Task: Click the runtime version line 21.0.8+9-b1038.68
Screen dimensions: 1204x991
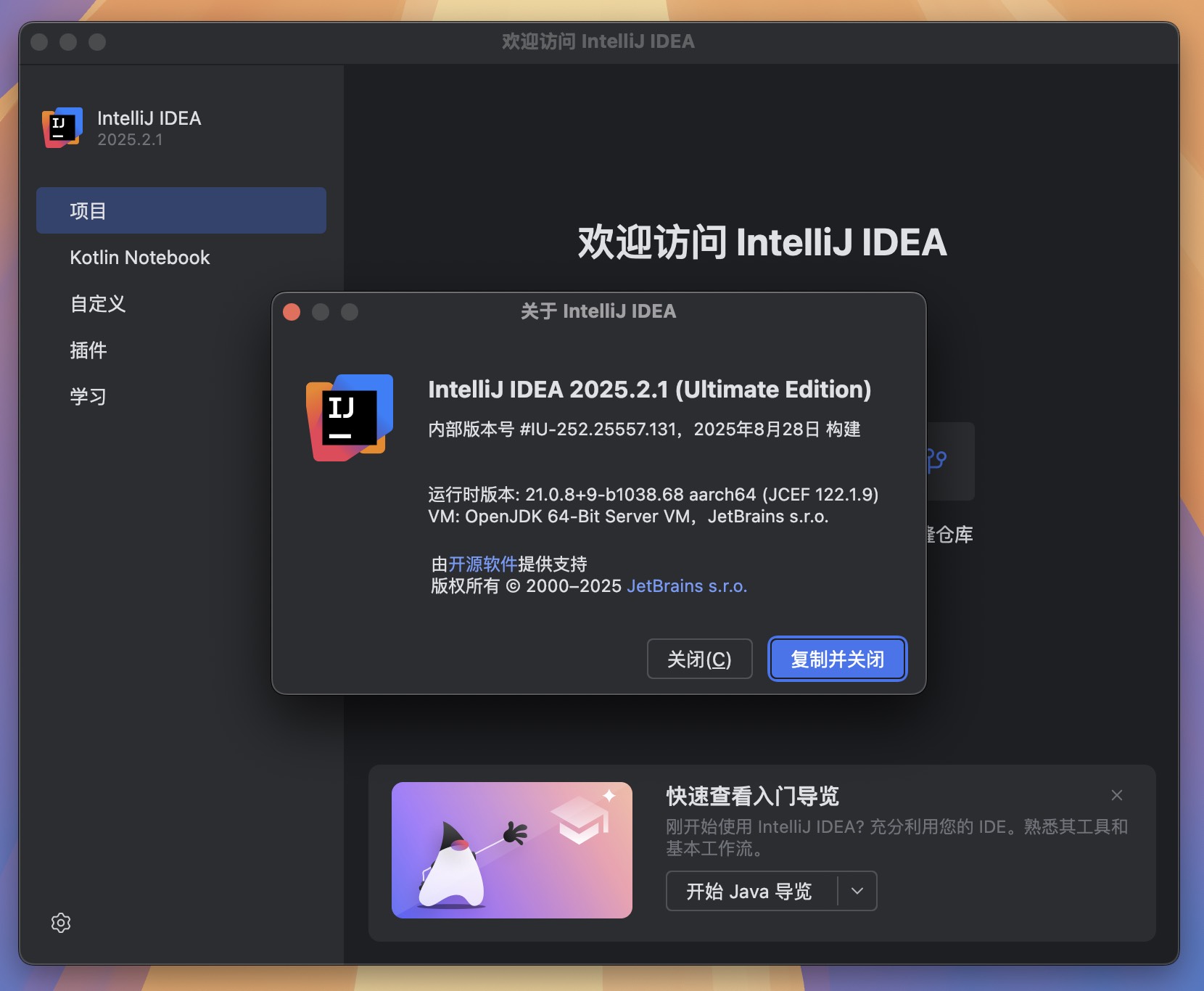Action: click(x=653, y=495)
